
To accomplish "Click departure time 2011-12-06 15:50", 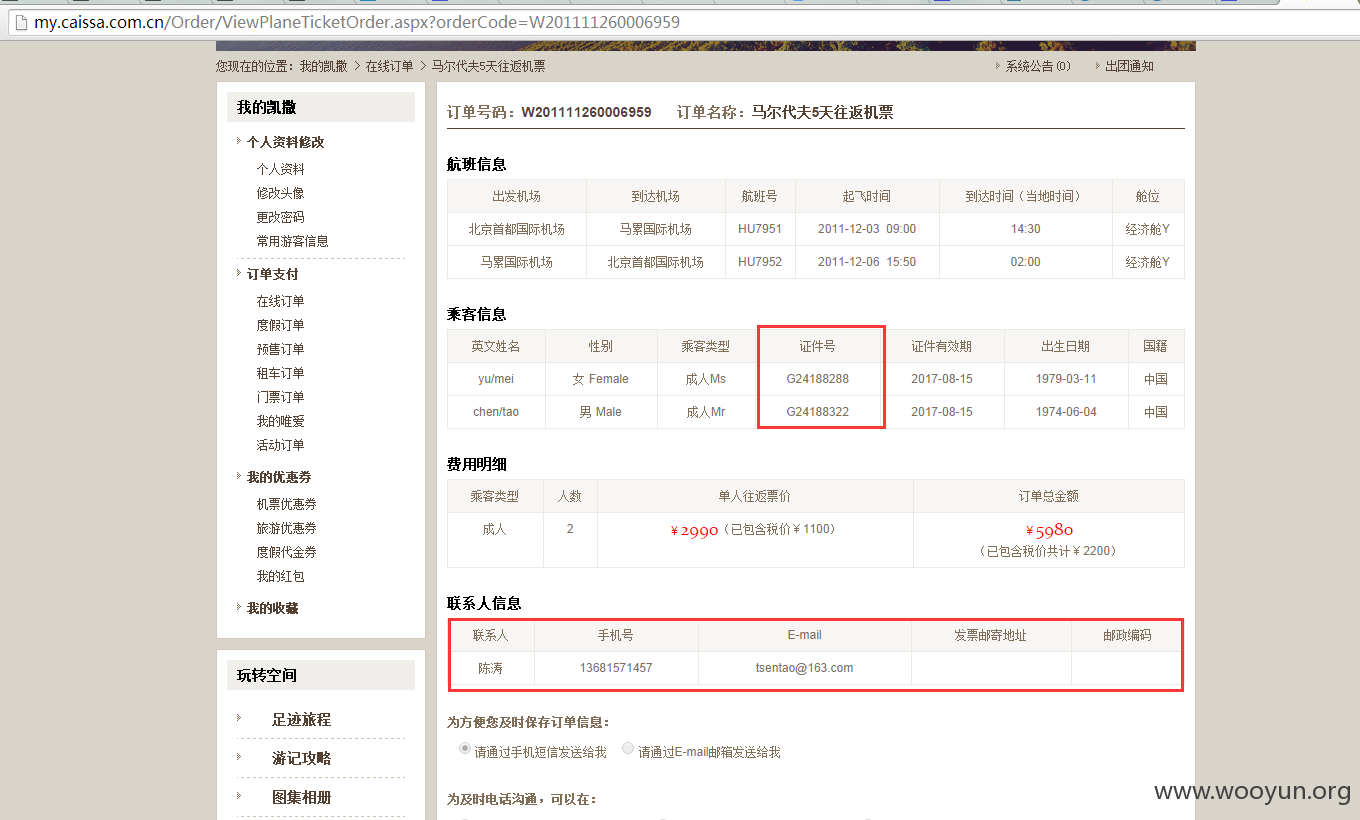I will [x=867, y=262].
